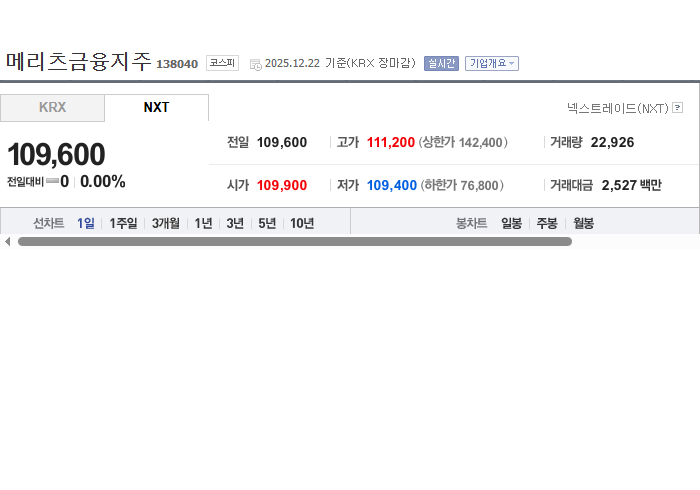700x490 pixels.
Task: Click the 저가 value 109,400
Action: 392,185
